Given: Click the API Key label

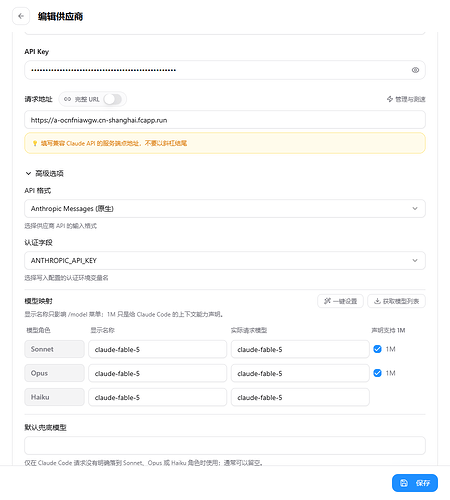Looking at the screenshot, I should pos(37,52).
